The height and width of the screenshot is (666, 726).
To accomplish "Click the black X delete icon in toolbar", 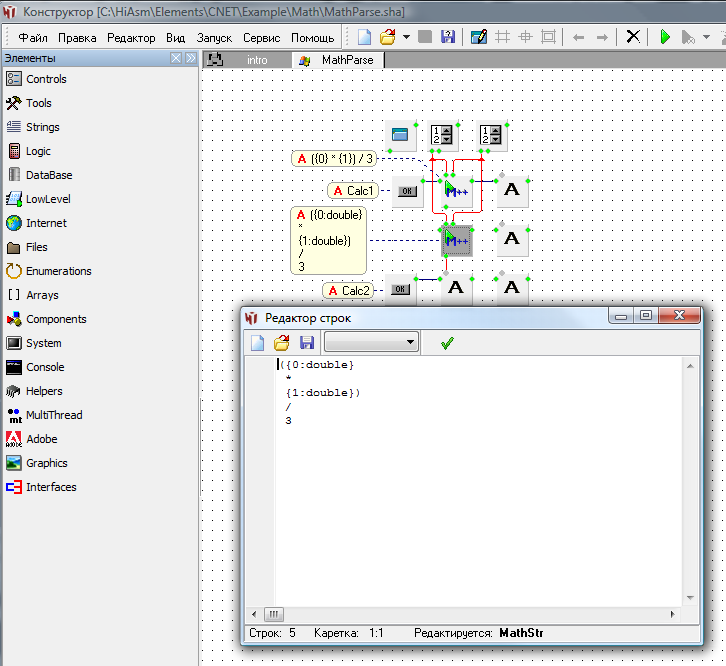I will tap(633, 37).
